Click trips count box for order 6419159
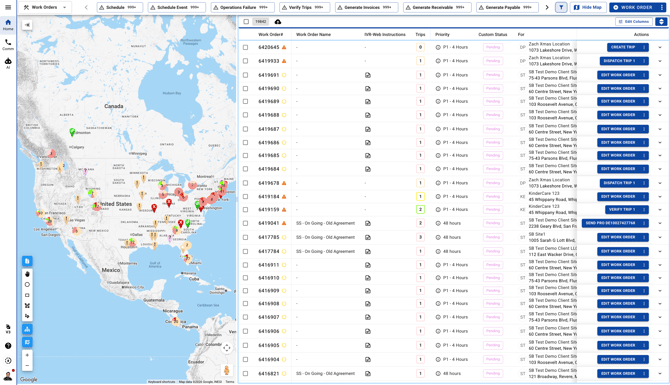Image resolution: width=670 pixels, height=385 pixels. pos(420,210)
